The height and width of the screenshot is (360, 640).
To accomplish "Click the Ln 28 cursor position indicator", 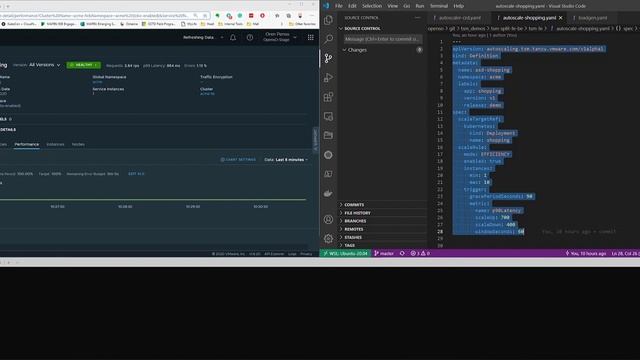I will pyautogui.click(x=625, y=253).
